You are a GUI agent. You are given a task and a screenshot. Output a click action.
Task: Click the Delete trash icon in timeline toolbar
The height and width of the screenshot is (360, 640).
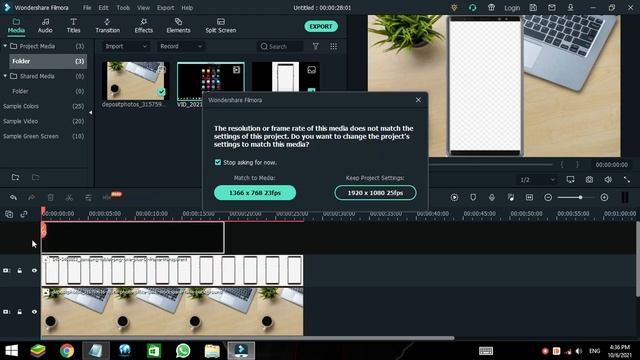pos(51,198)
